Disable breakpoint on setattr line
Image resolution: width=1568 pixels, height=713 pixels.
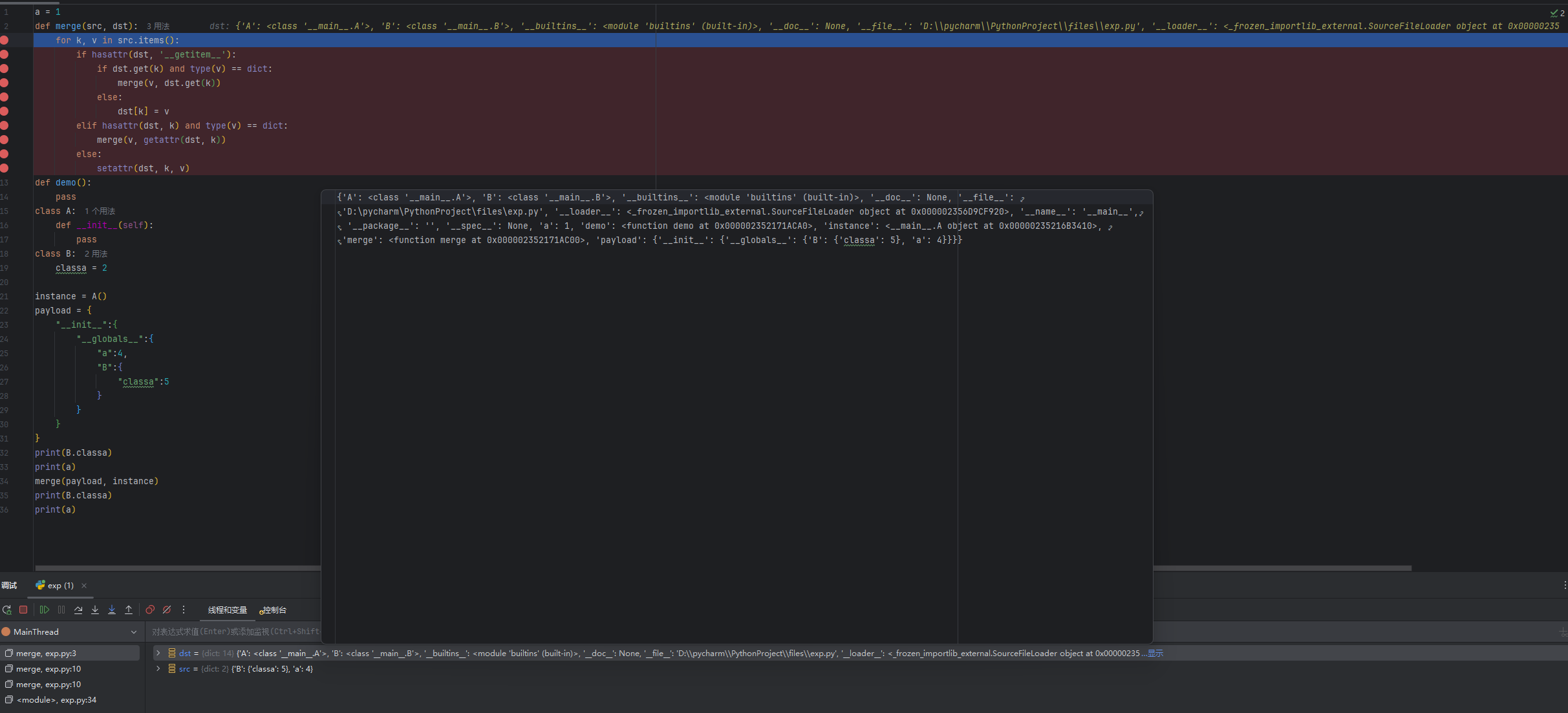click(5, 168)
